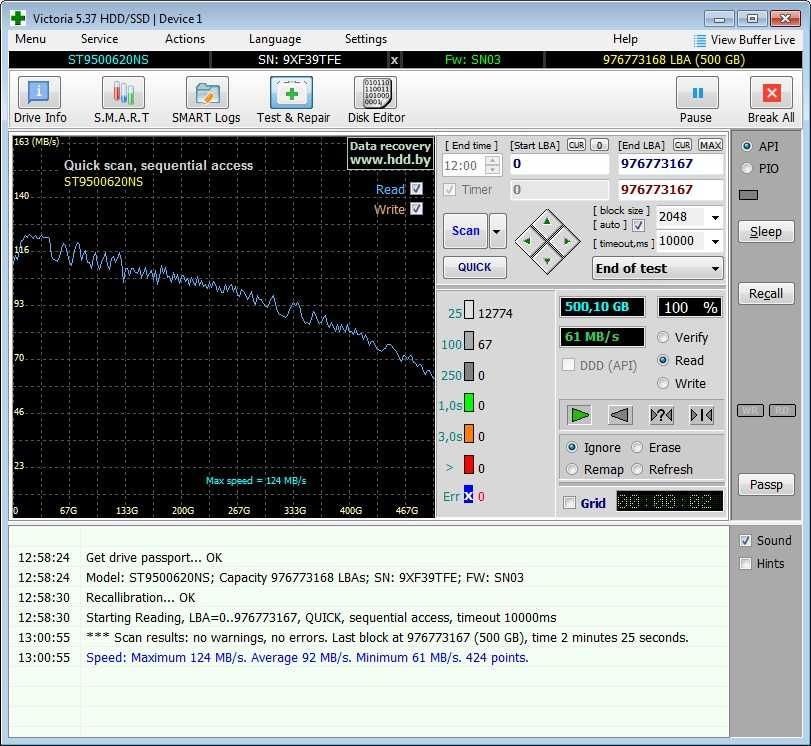The image size is (811, 746).
Task: Select the Remap radio option
Action: (x=572, y=469)
